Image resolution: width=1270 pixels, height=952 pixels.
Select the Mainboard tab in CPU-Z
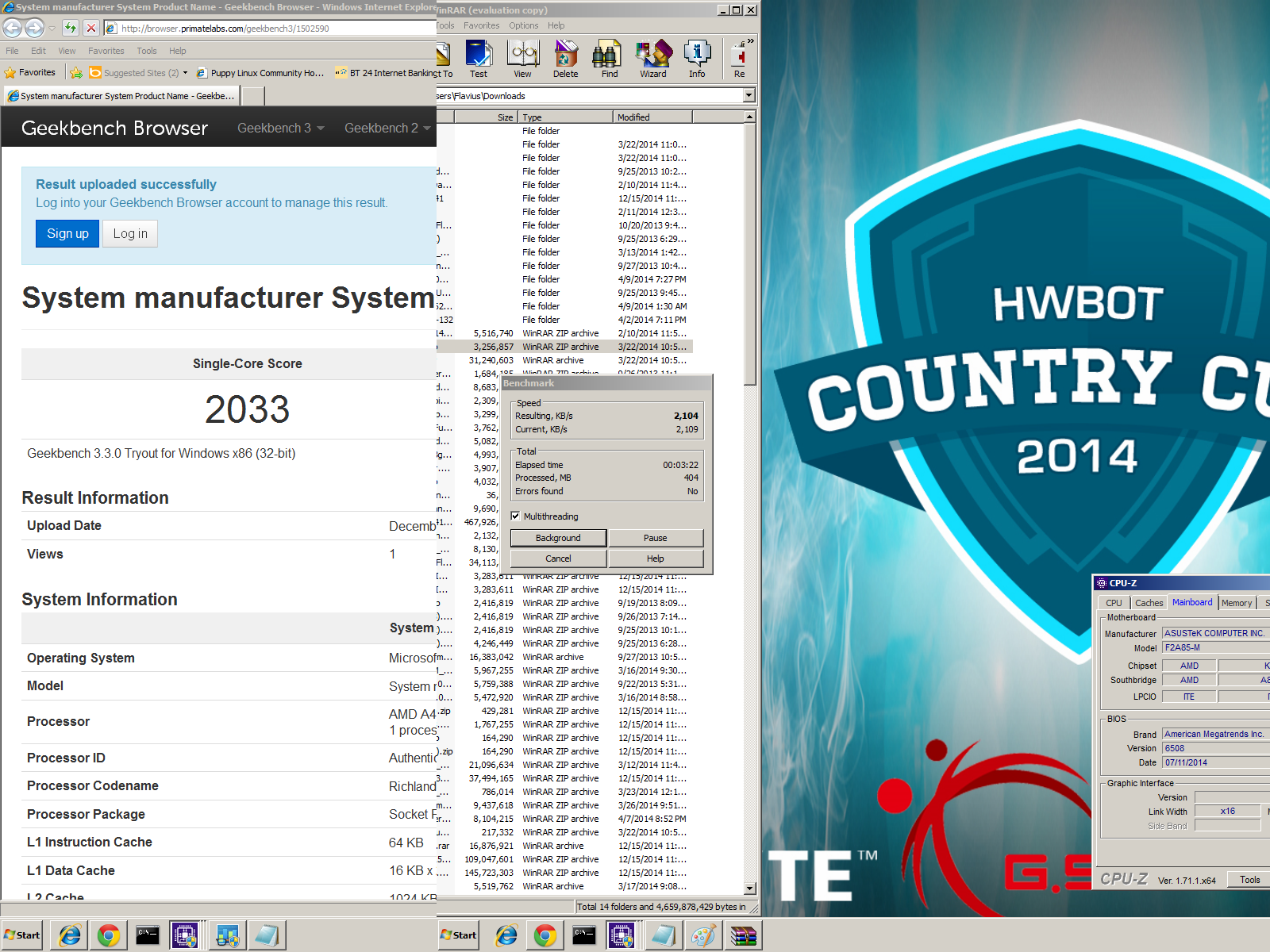(x=1192, y=602)
